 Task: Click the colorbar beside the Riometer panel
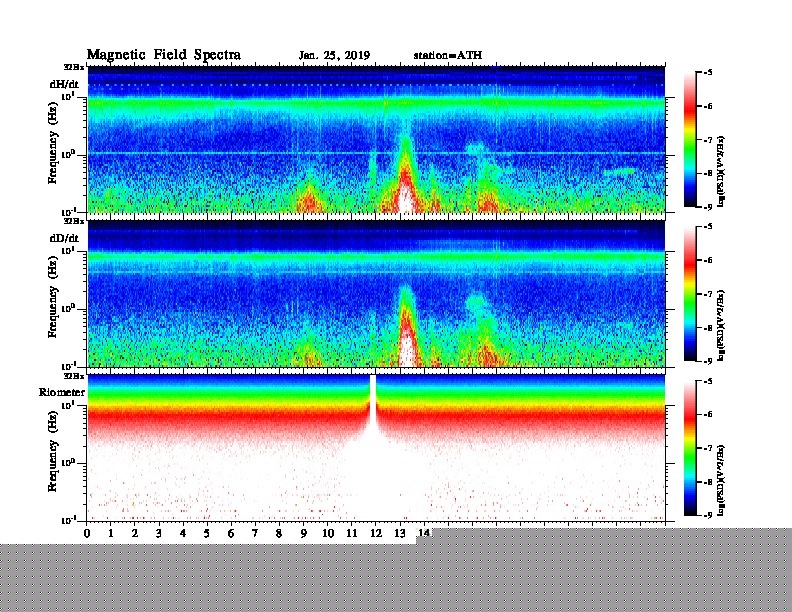[x=690, y=448]
